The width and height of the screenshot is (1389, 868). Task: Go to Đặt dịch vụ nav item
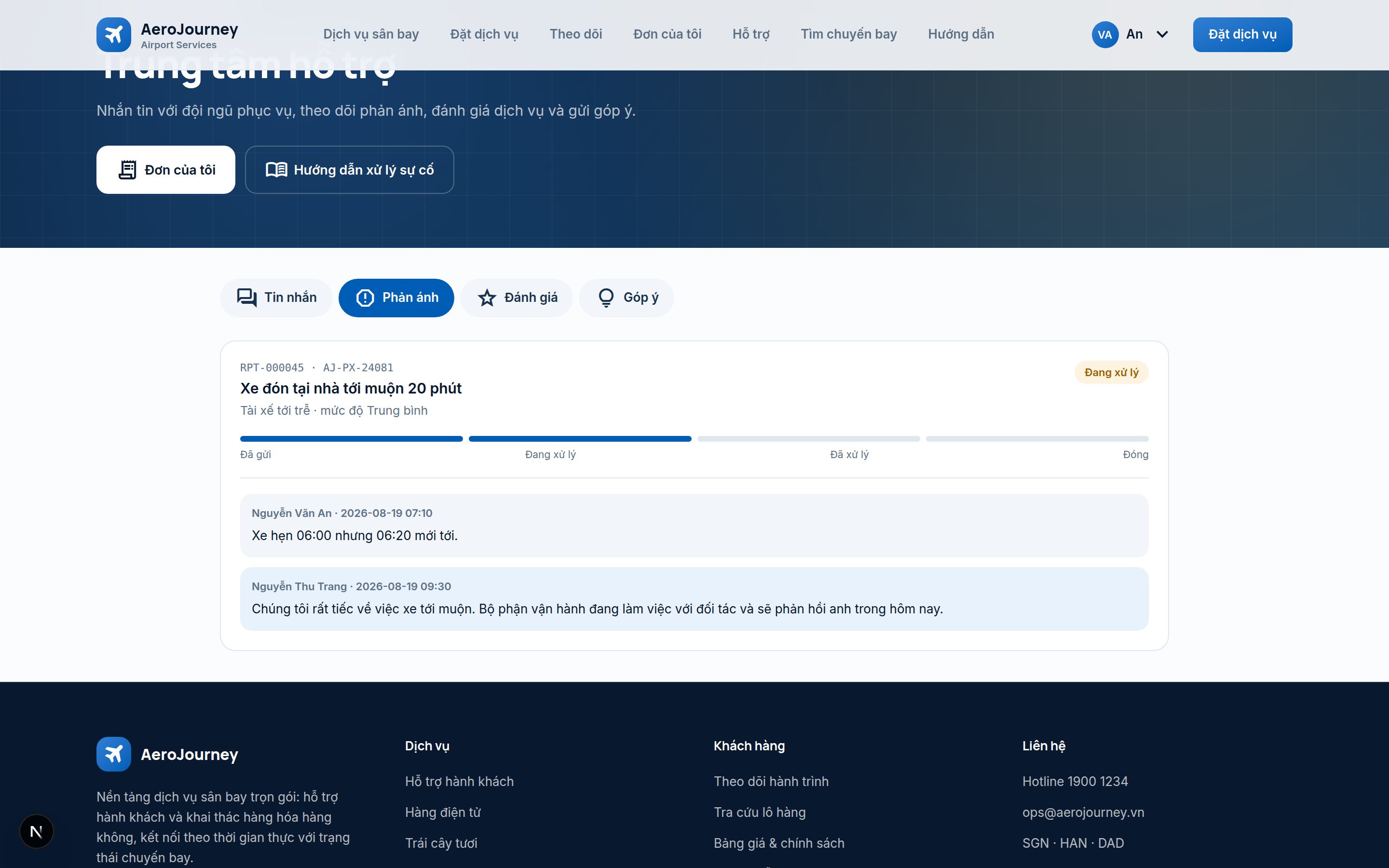pos(484,34)
